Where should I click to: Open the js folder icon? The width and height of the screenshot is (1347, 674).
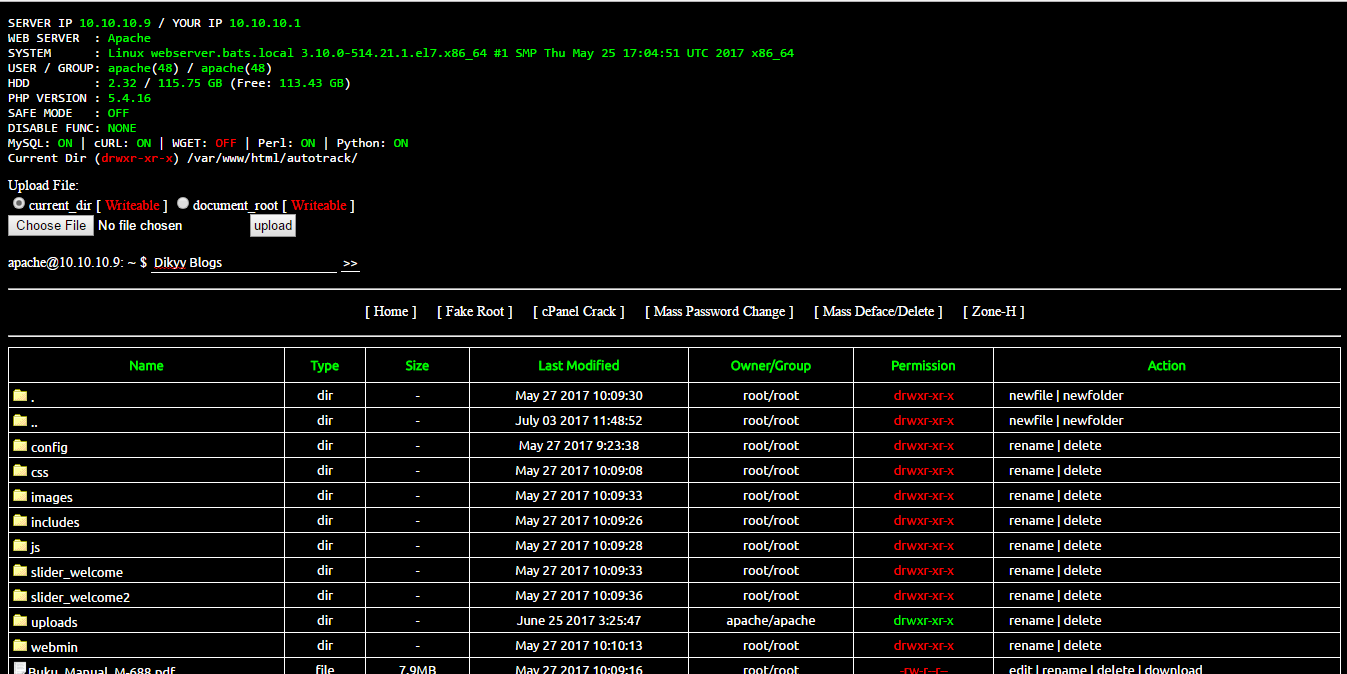pos(20,545)
